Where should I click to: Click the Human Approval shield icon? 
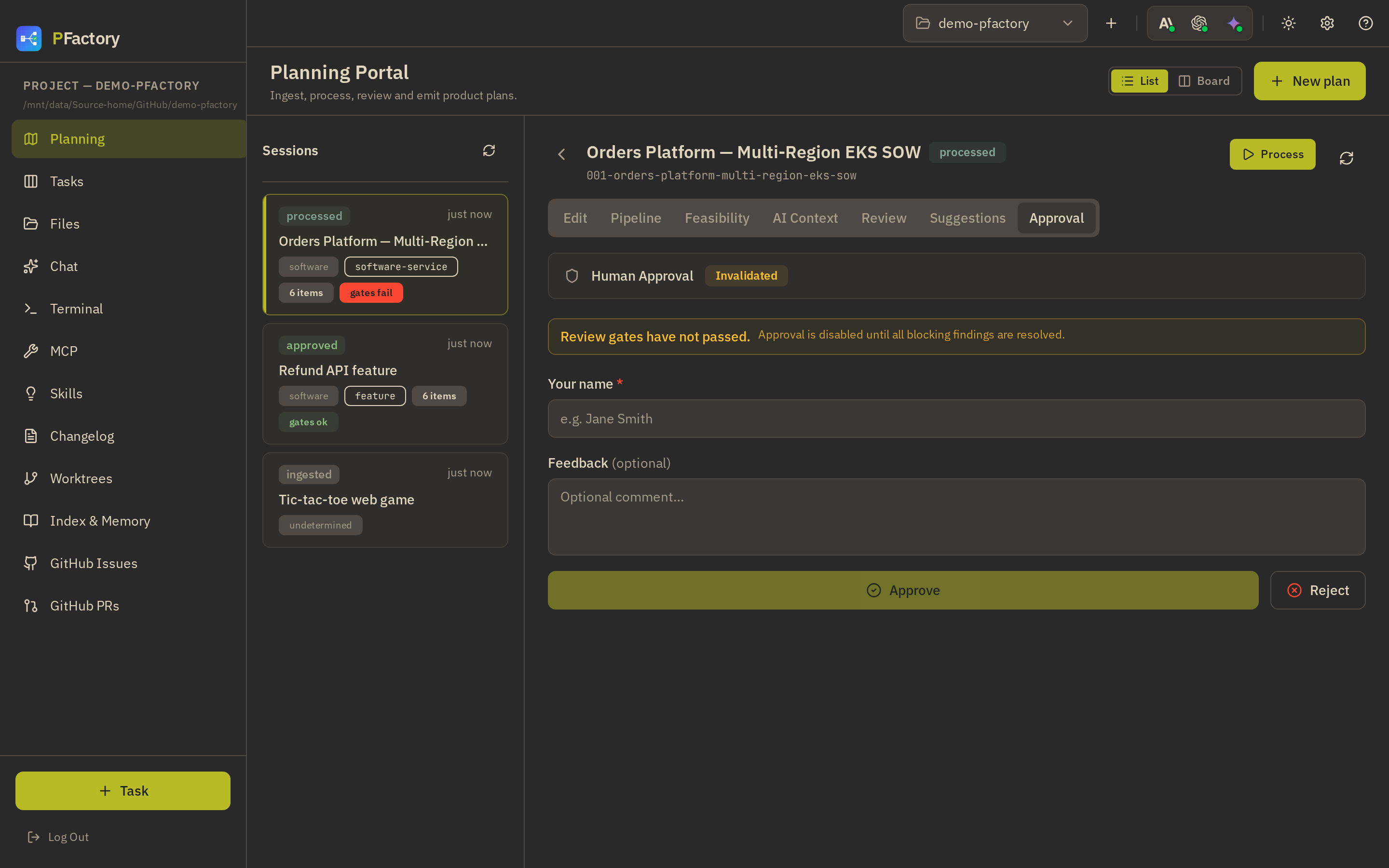click(x=572, y=276)
